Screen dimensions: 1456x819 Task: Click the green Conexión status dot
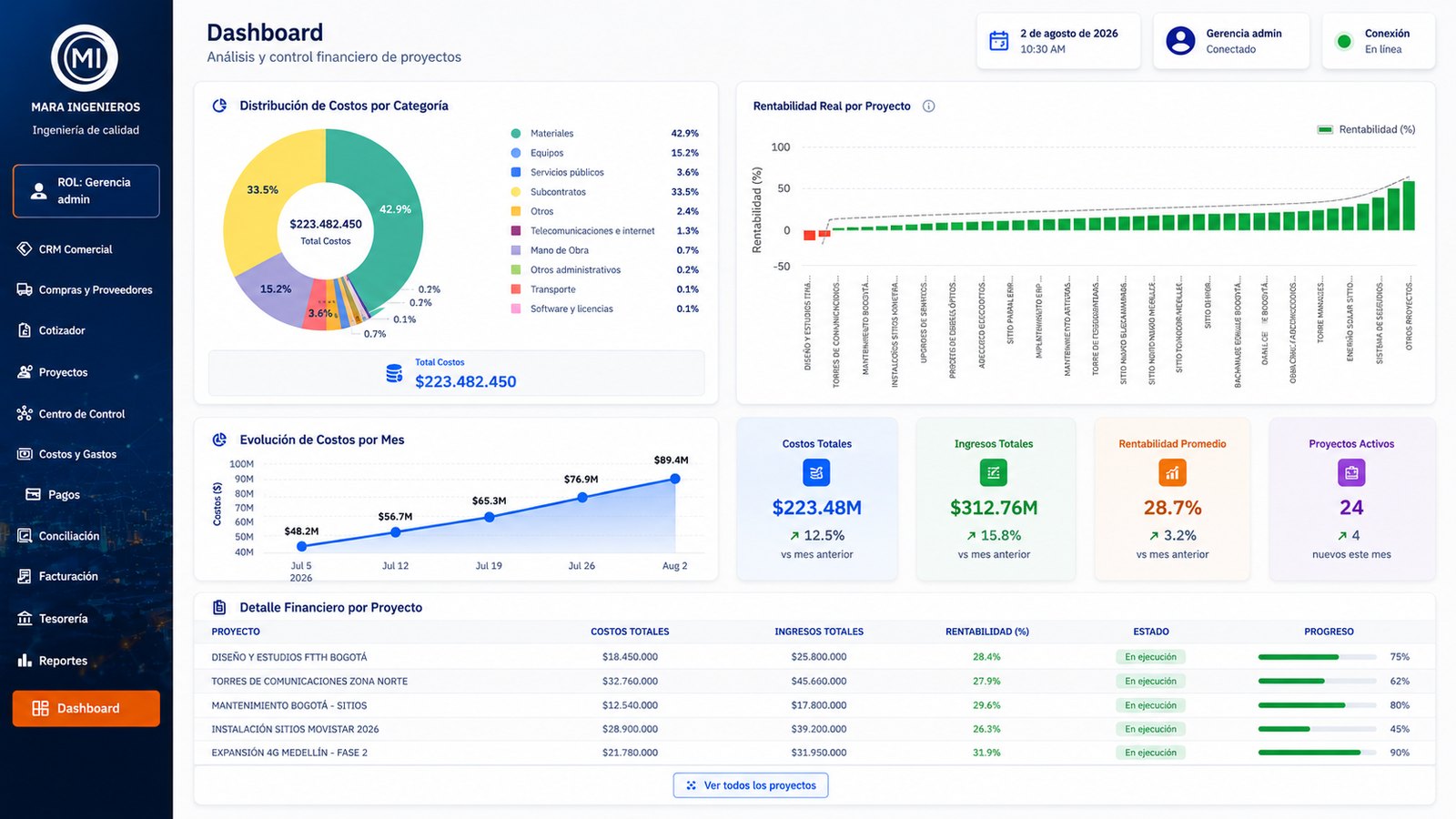[1343, 41]
